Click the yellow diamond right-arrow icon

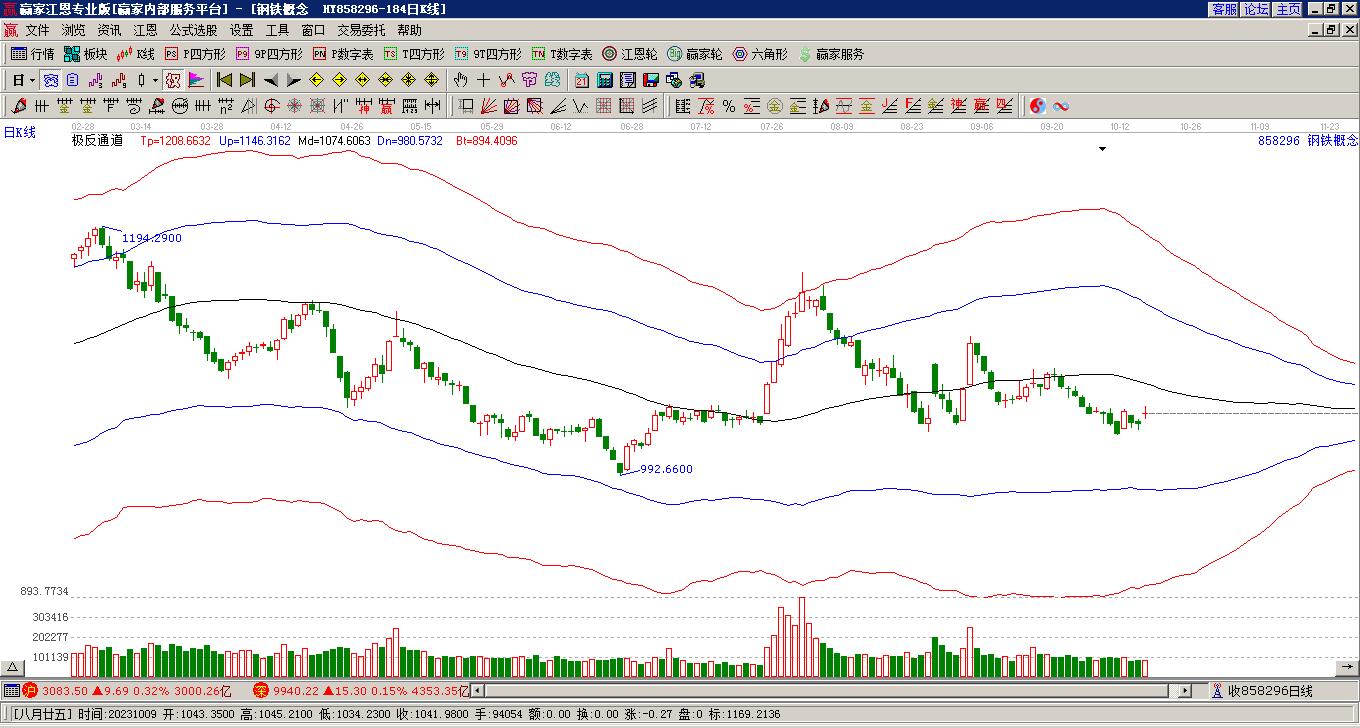pos(339,80)
